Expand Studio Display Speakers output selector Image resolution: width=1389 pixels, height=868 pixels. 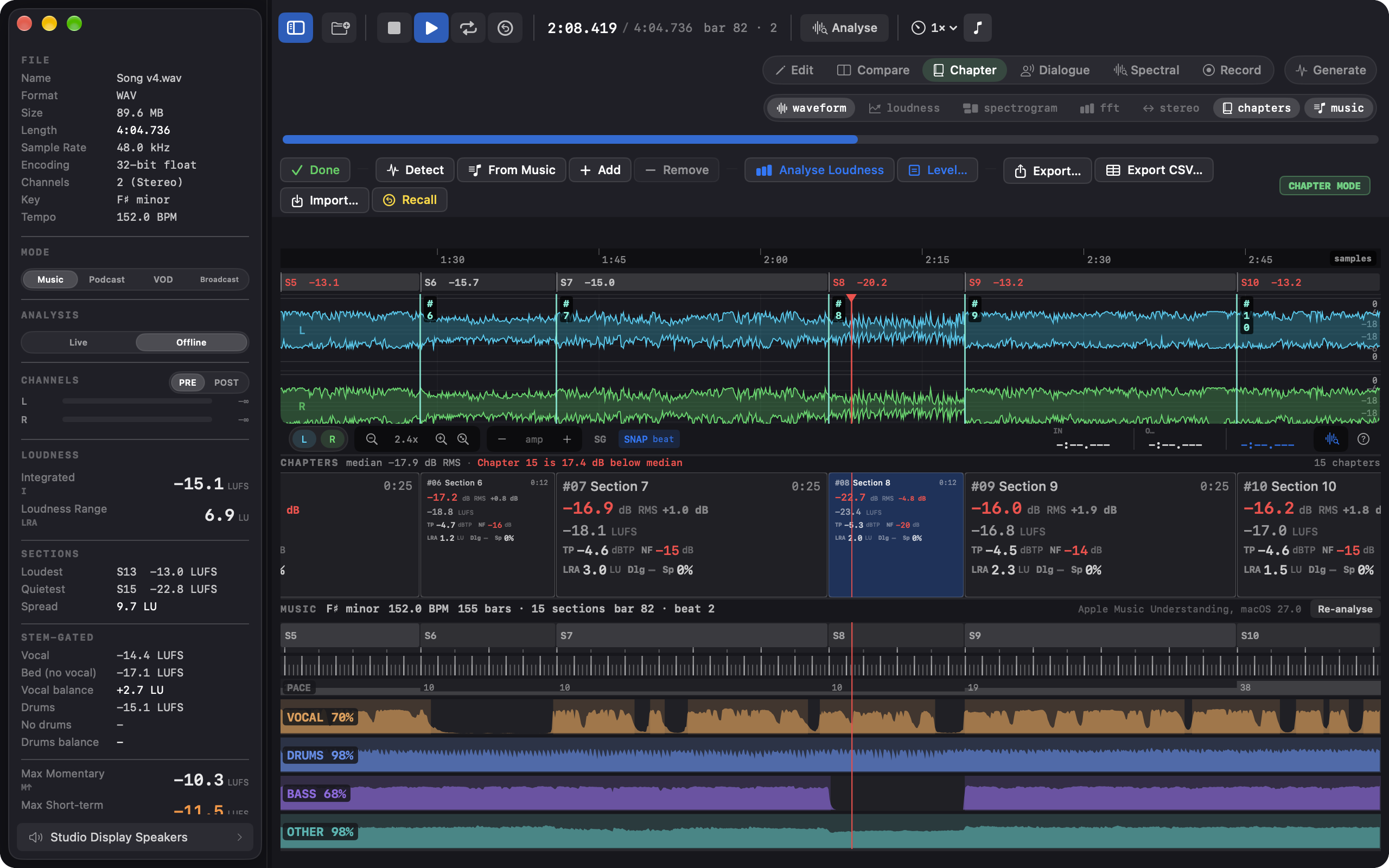click(x=136, y=837)
